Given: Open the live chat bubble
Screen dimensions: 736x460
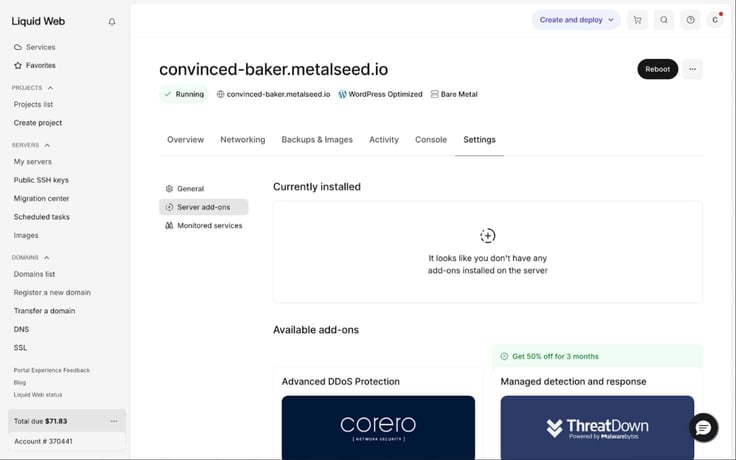Looking at the screenshot, I should tap(703, 427).
